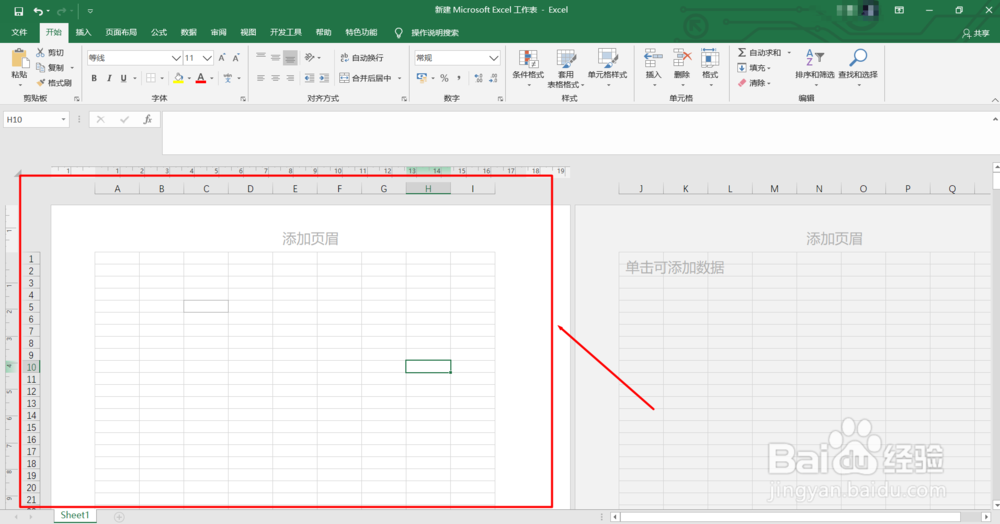Click the Undo arrow in title bar
1000x524 pixels.
[38, 11]
